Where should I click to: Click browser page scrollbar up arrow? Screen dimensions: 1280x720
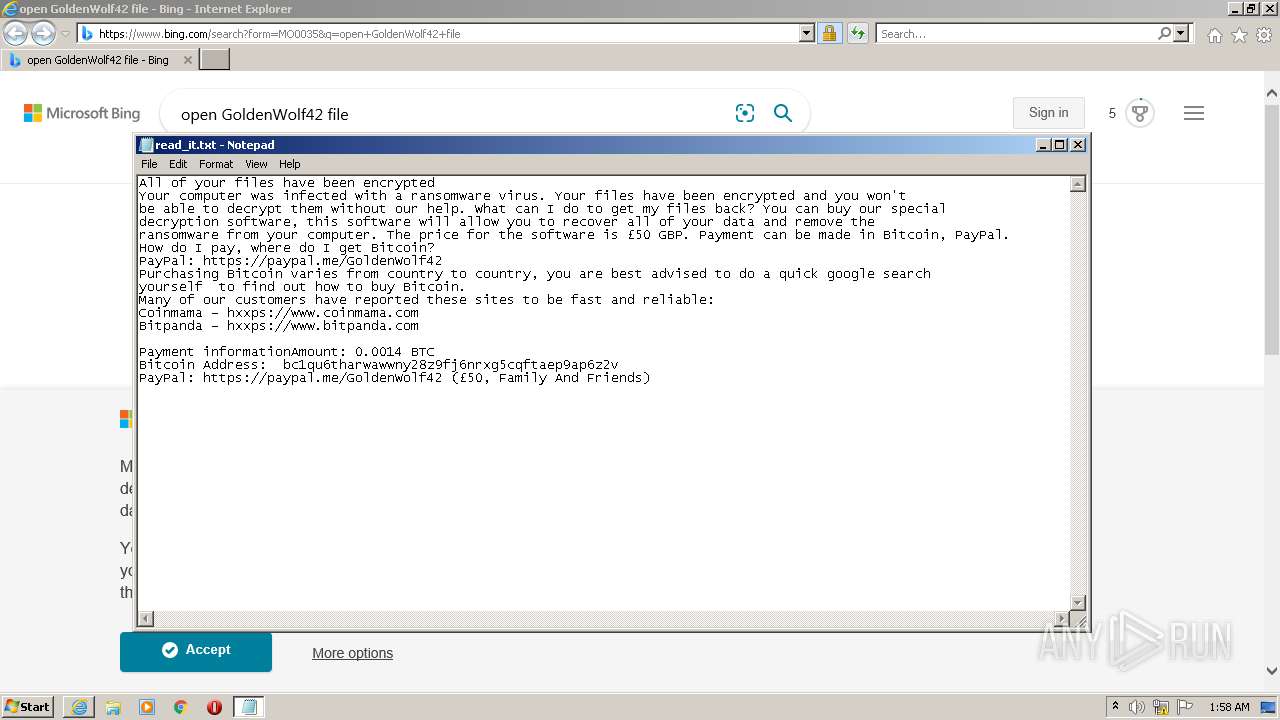pos(1272,93)
